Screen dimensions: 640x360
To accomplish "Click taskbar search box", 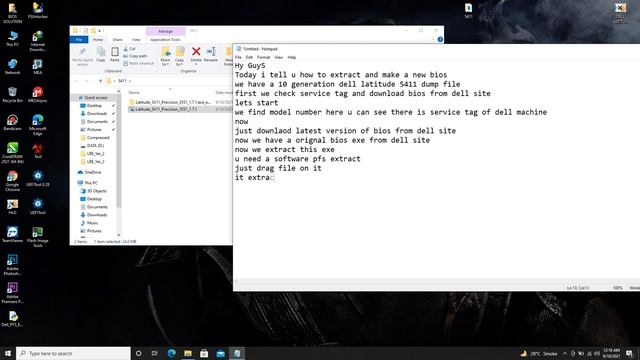I will point(73,353).
